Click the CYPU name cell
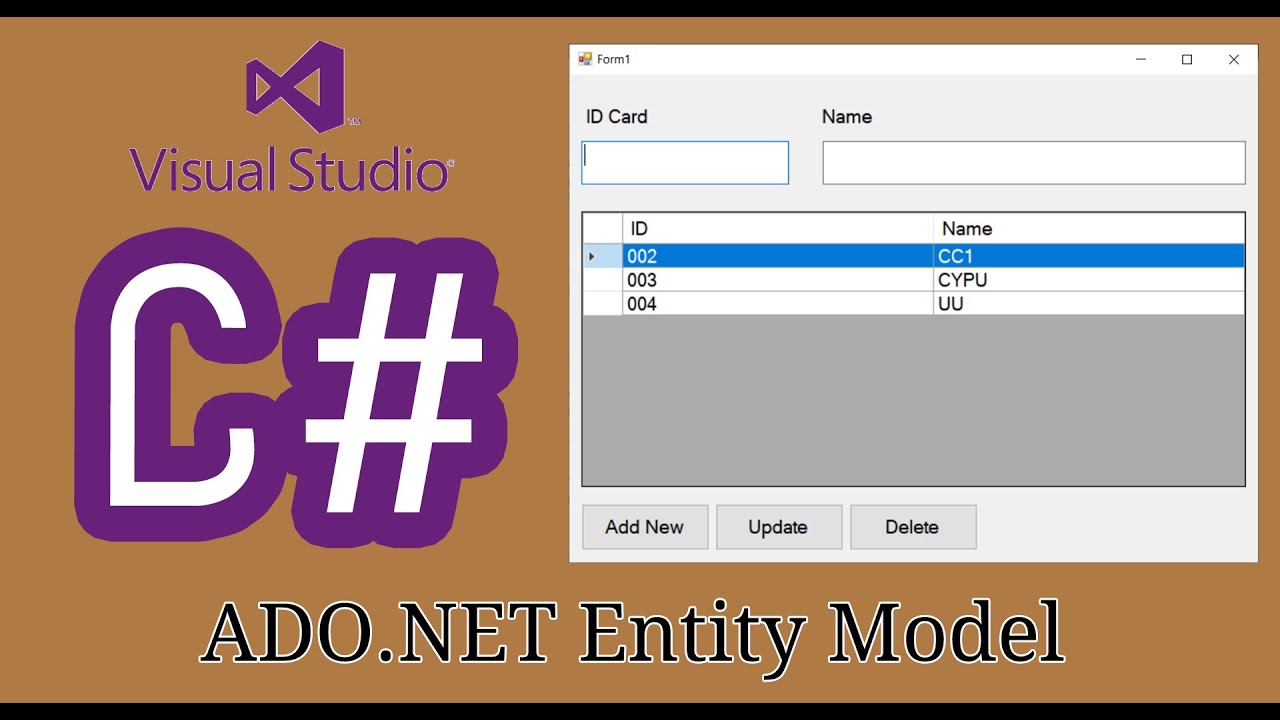The image size is (1280, 720). [x=1089, y=280]
